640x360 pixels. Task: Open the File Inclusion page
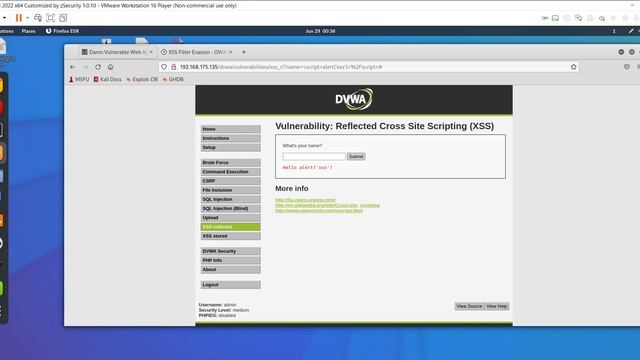tap(231, 190)
